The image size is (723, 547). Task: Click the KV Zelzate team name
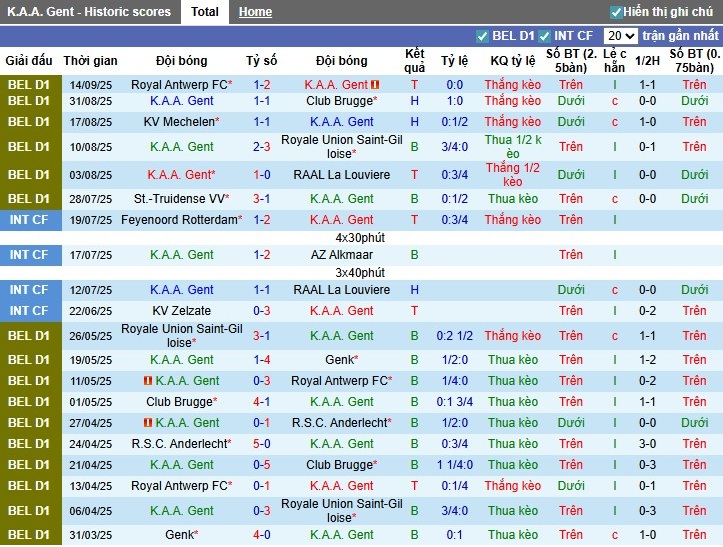tap(181, 311)
